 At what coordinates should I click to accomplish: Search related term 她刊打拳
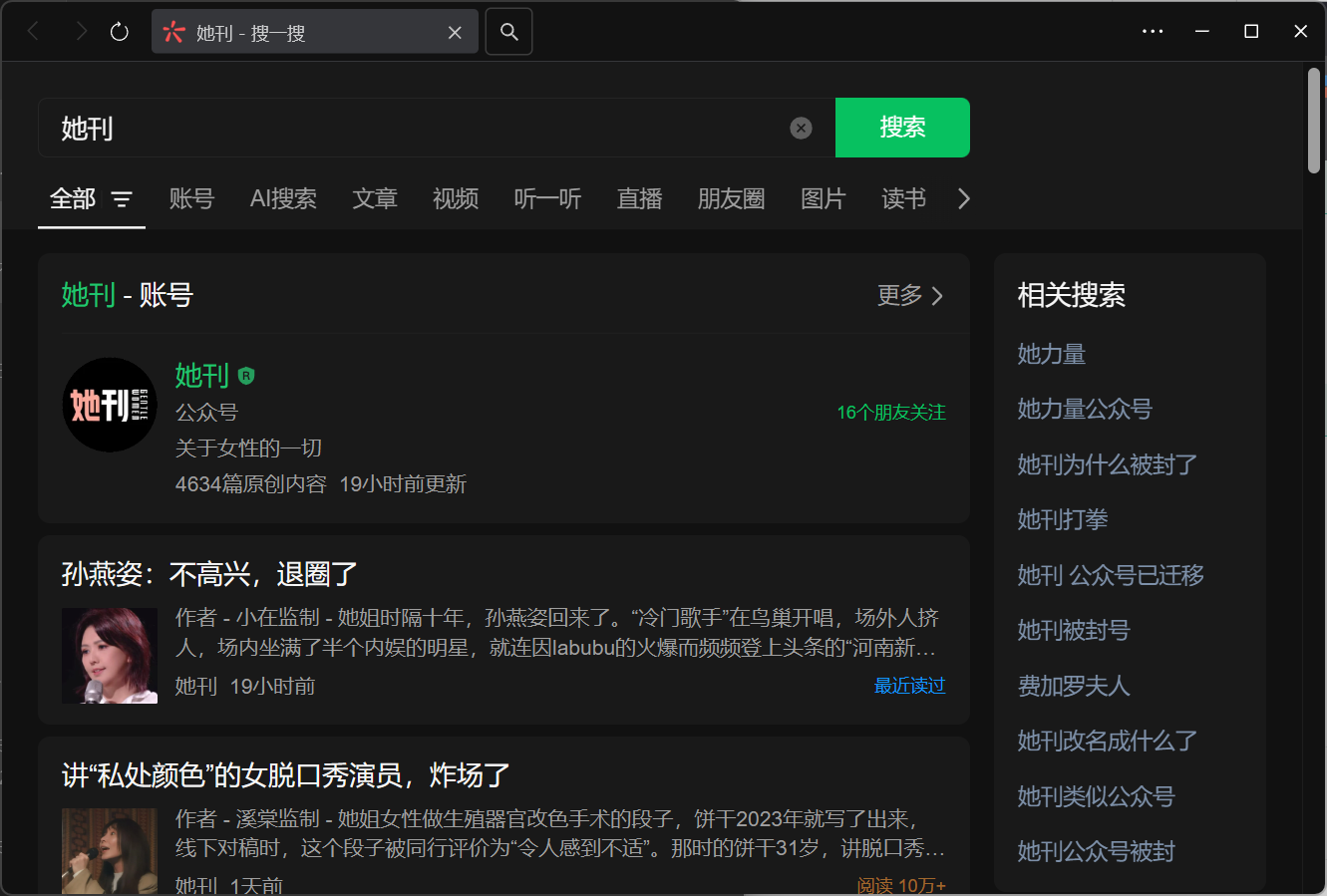click(x=1063, y=519)
